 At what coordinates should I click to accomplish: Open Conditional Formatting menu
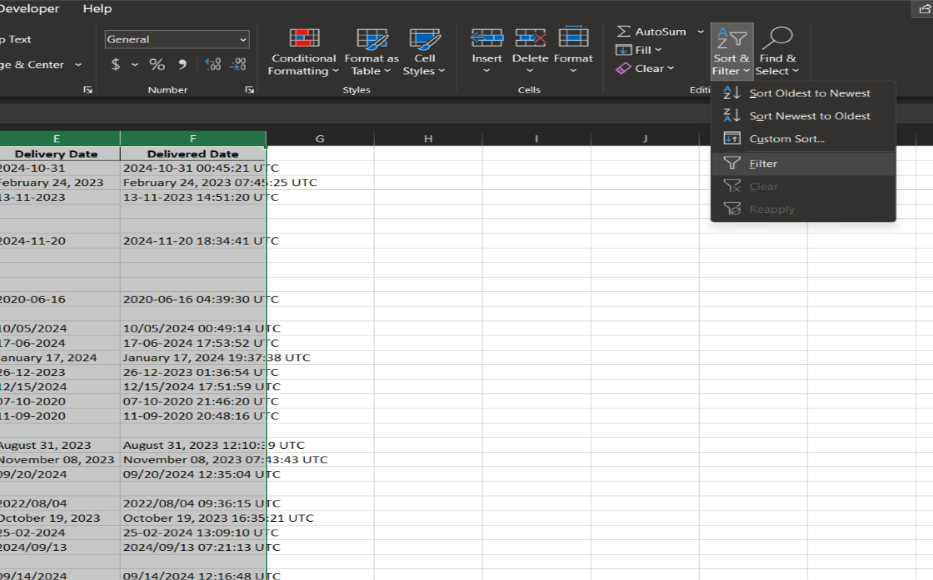pyautogui.click(x=303, y=52)
